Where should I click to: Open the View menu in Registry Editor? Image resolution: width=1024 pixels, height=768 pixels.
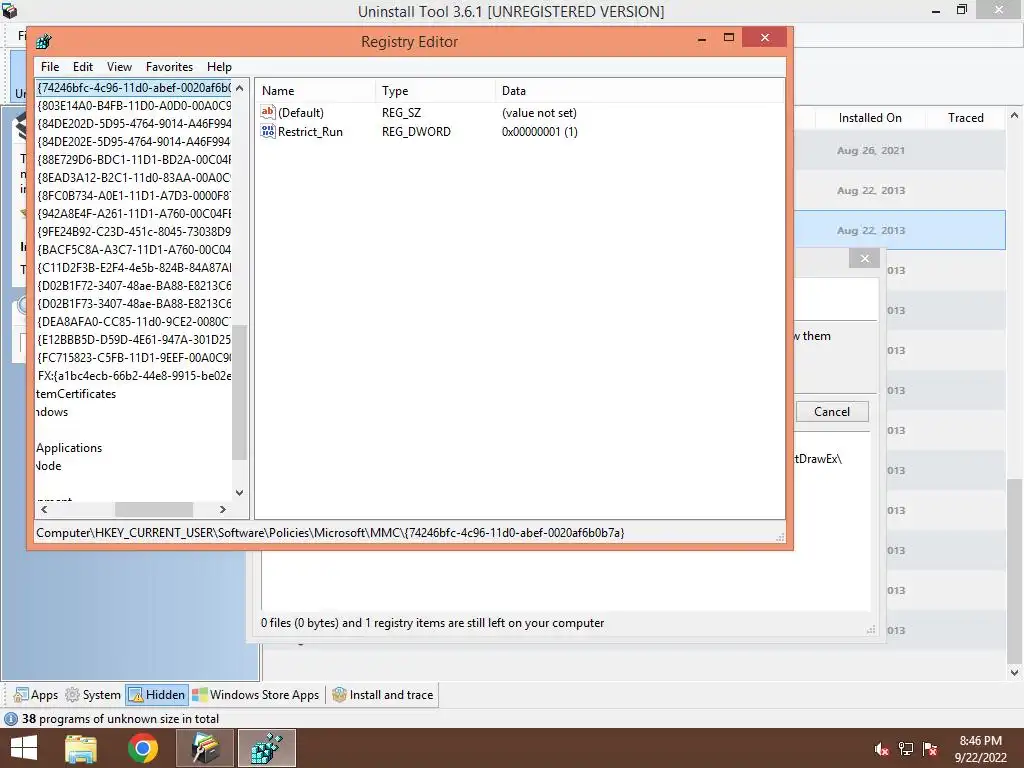(120, 67)
